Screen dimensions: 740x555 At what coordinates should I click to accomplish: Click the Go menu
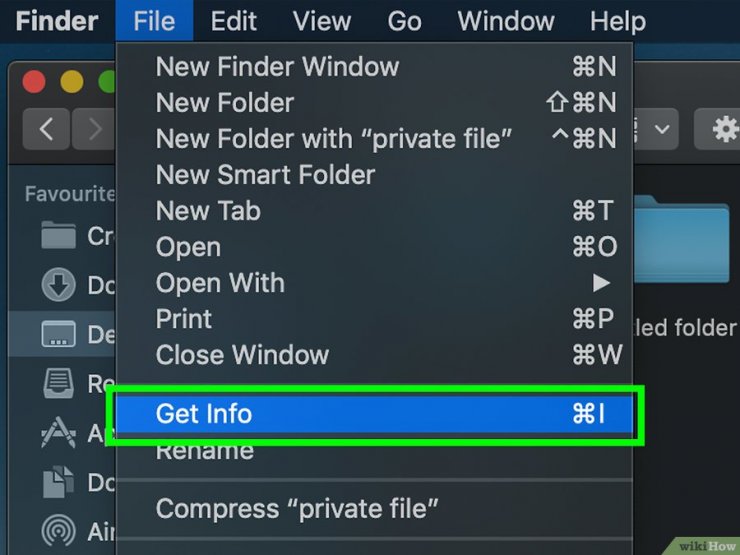[404, 21]
